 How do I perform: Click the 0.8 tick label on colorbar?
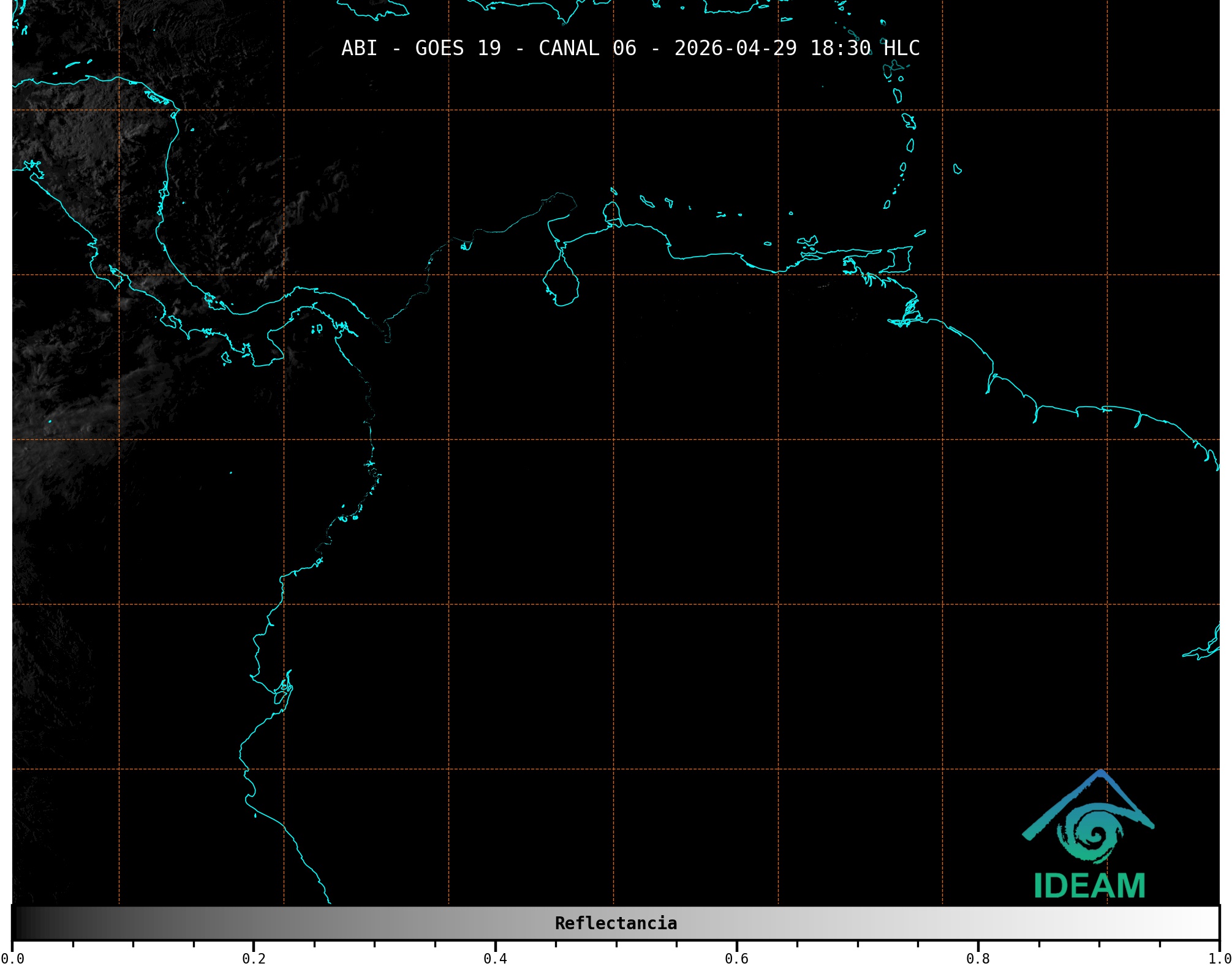pos(978,958)
